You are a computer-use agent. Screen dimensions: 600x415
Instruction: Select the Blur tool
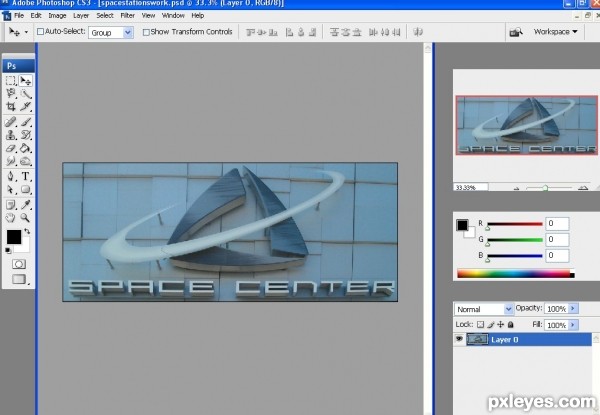click(11, 161)
